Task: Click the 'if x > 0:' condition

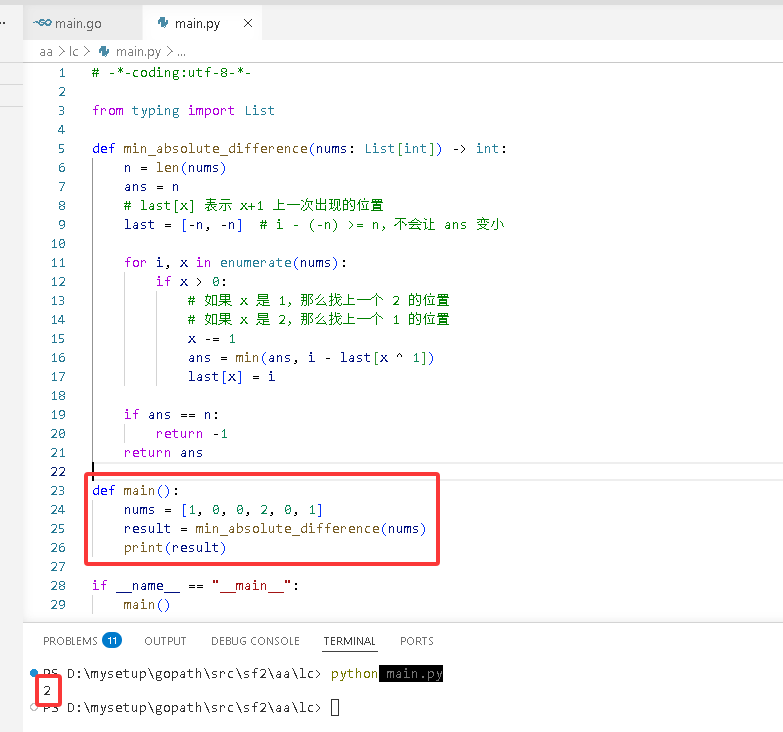Action: (191, 282)
